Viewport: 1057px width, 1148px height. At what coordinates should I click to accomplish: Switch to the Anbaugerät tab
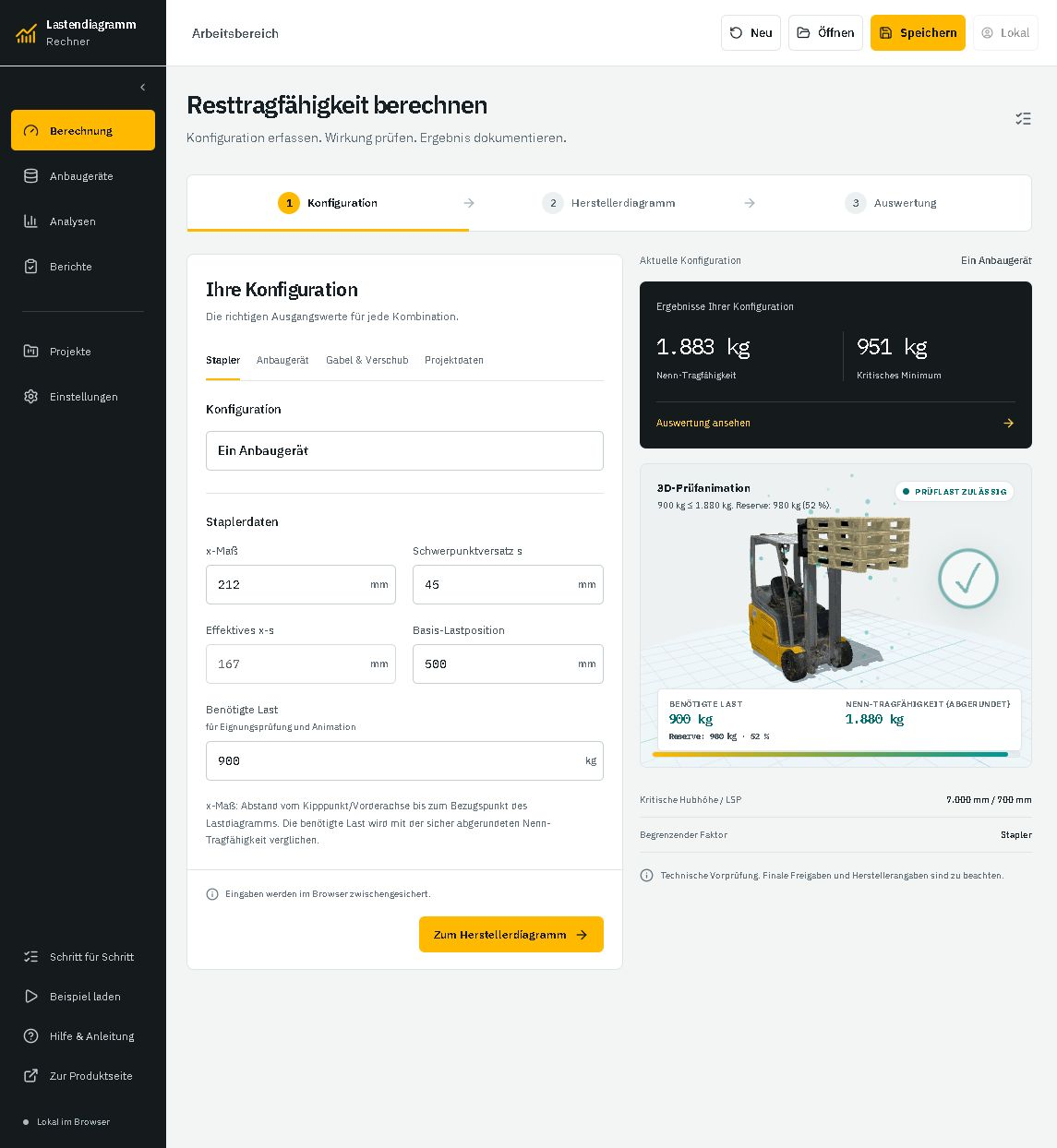click(x=282, y=360)
